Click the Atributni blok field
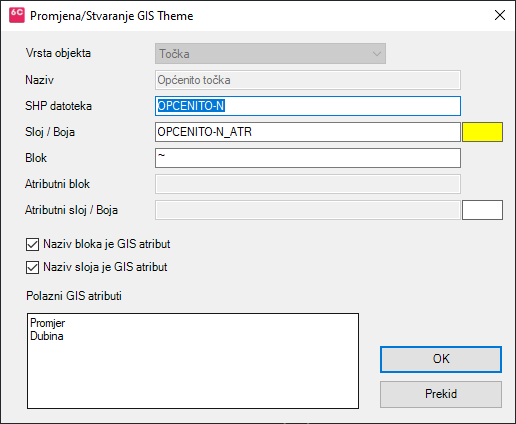Viewport: 516px width, 424px height. [x=308, y=184]
